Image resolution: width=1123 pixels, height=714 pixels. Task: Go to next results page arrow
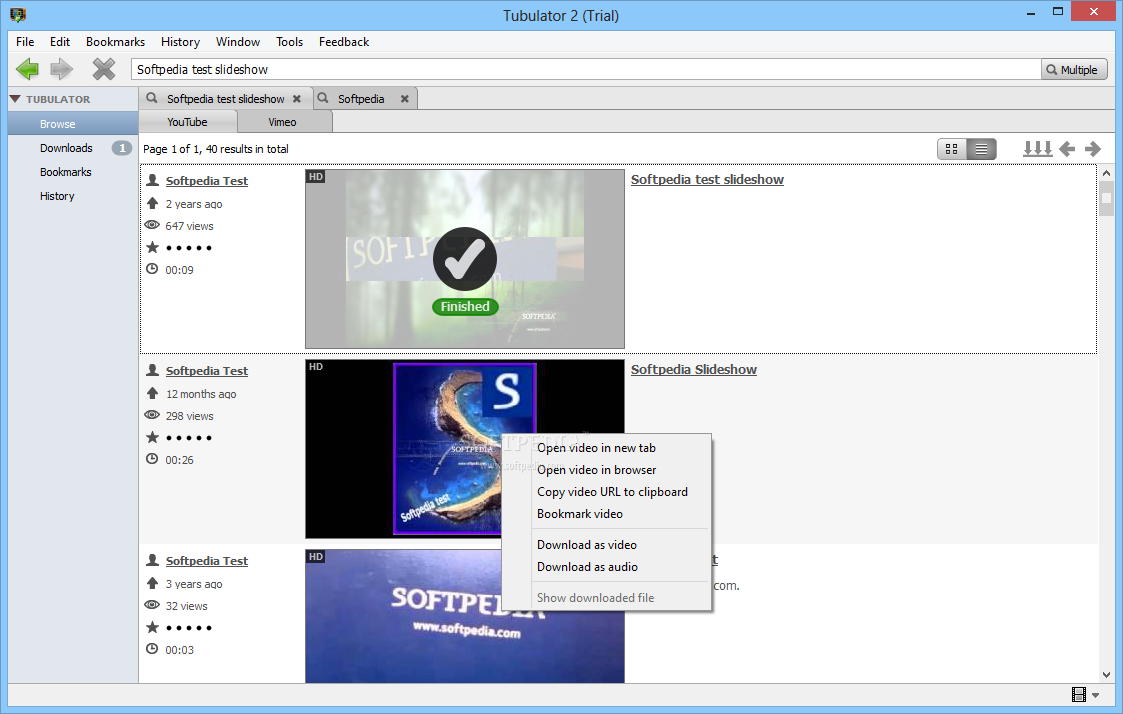pos(1093,149)
